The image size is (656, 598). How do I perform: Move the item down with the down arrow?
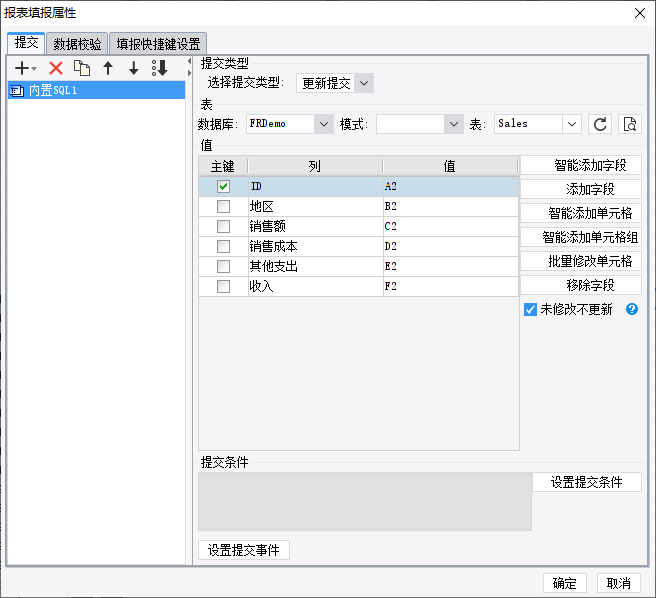(x=133, y=68)
